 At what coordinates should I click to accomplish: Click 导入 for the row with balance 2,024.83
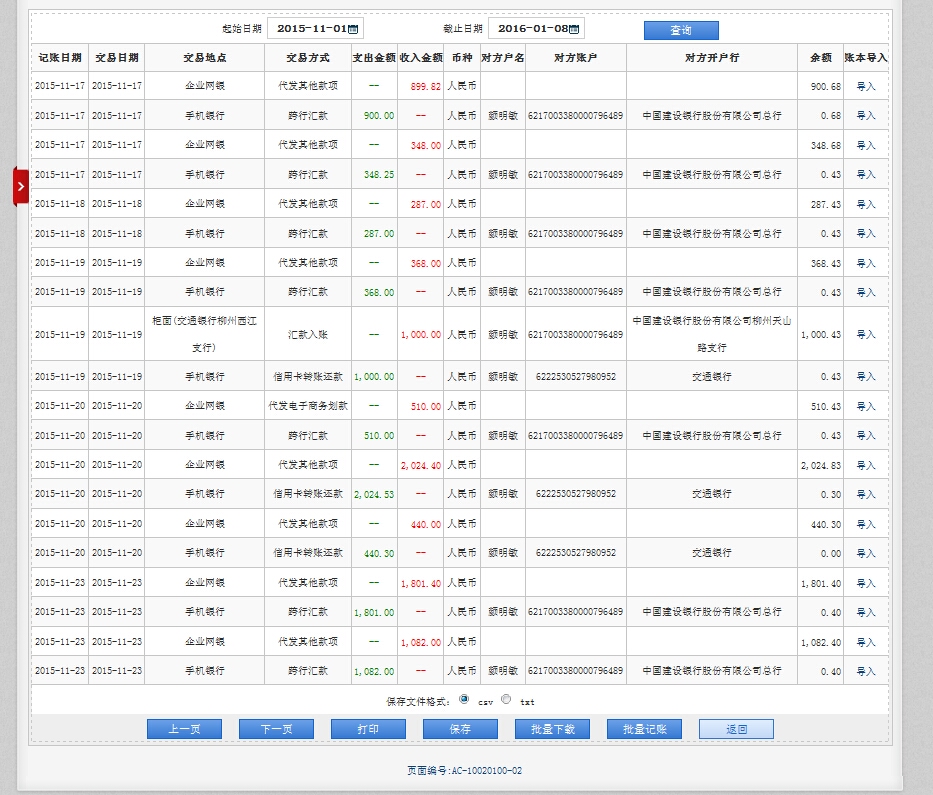[865, 465]
